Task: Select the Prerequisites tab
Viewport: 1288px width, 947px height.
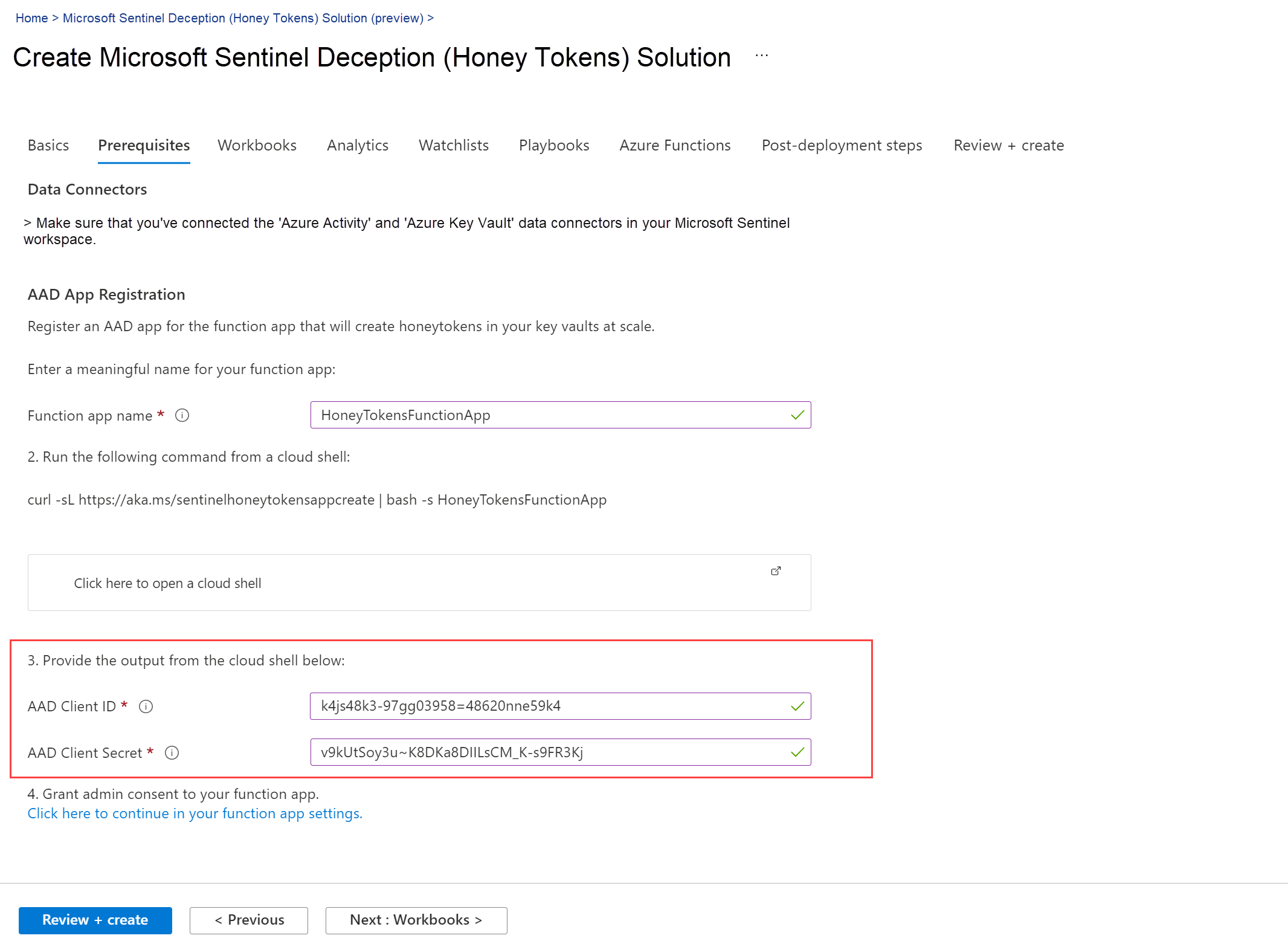Action: pyautogui.click(x=143, y=144)
